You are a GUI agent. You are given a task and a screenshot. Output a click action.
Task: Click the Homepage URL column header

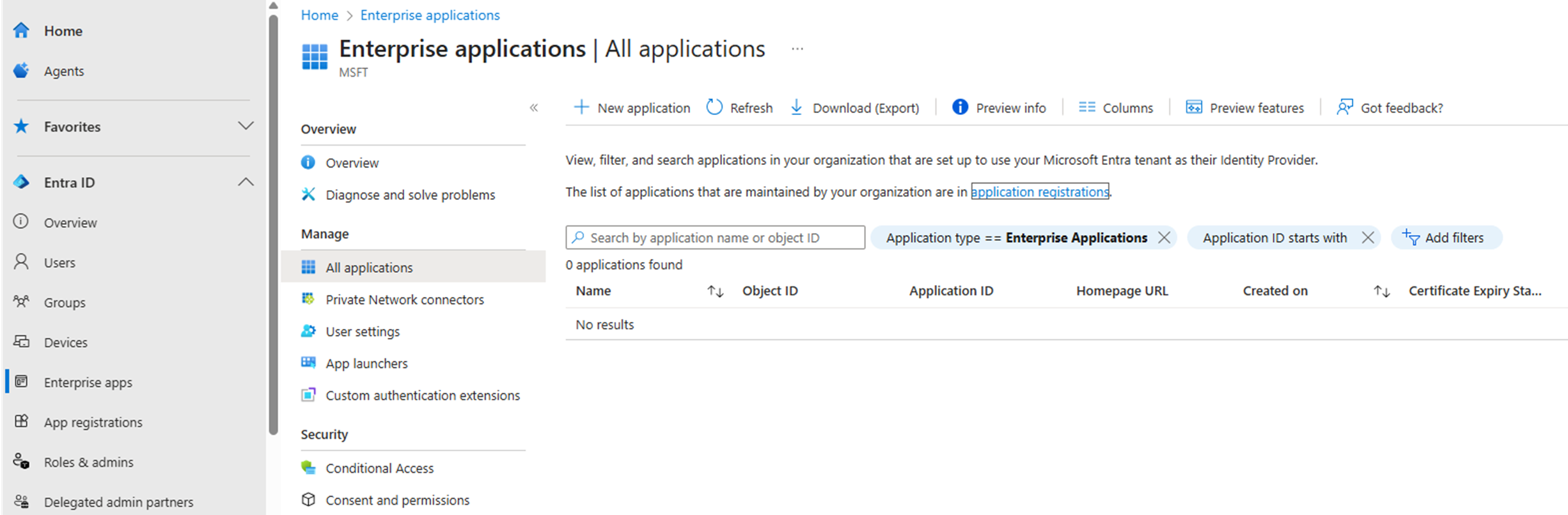pyautogui.click(x=1122, y=291)
